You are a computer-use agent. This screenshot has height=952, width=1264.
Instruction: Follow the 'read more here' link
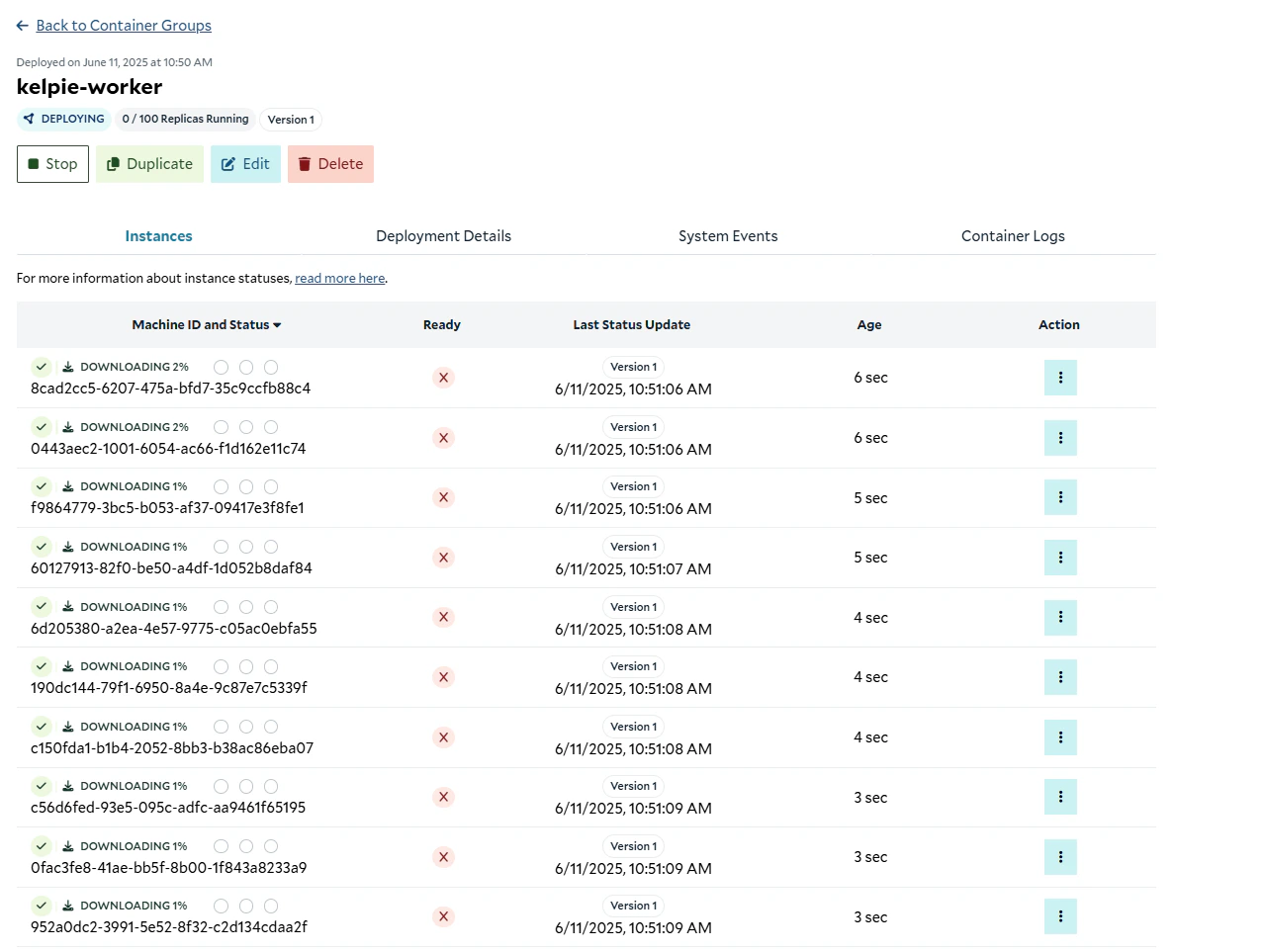(340, 279)
